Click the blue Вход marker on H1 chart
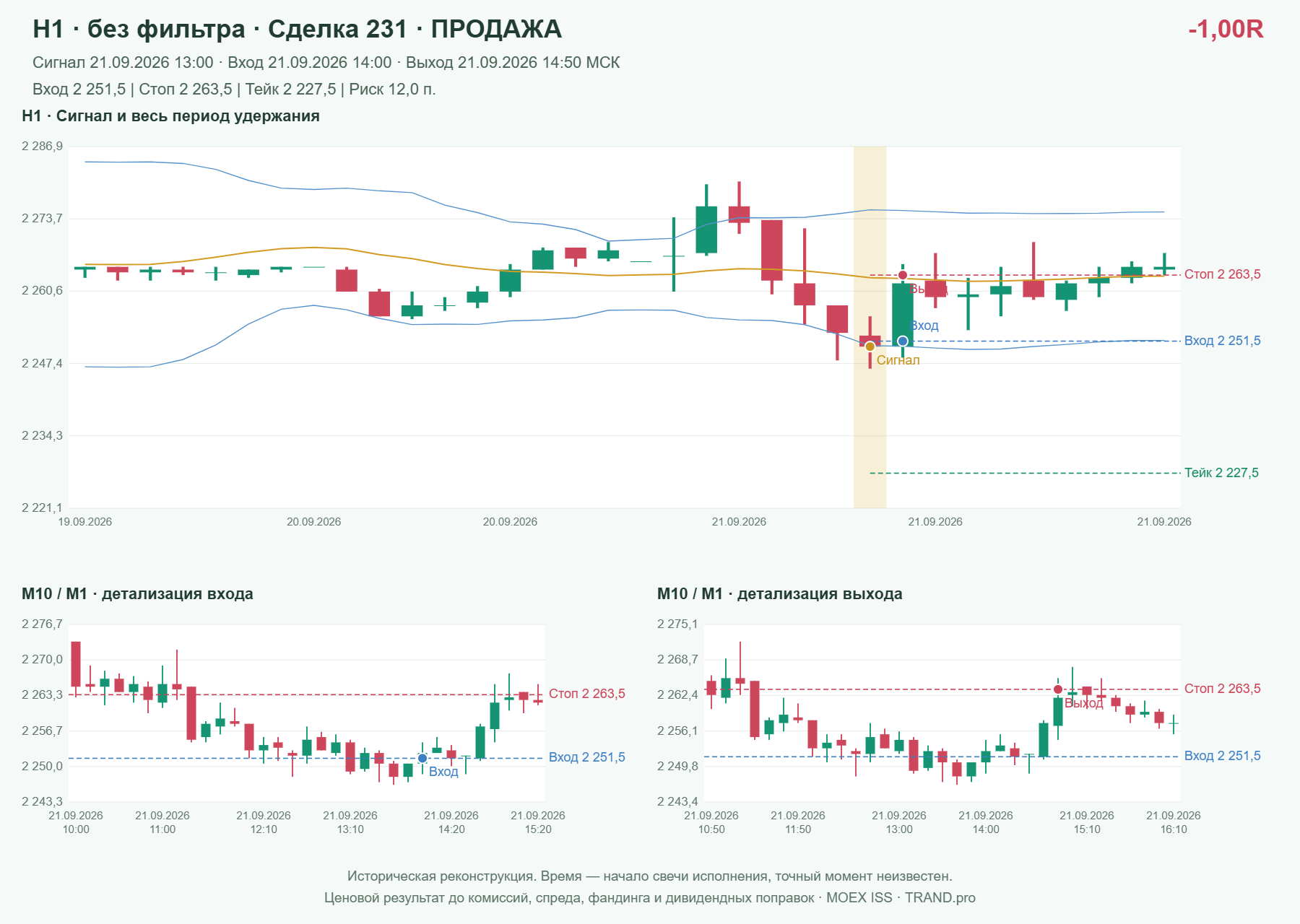This screenshot has height=924, width=1300. tap(903, 341)
